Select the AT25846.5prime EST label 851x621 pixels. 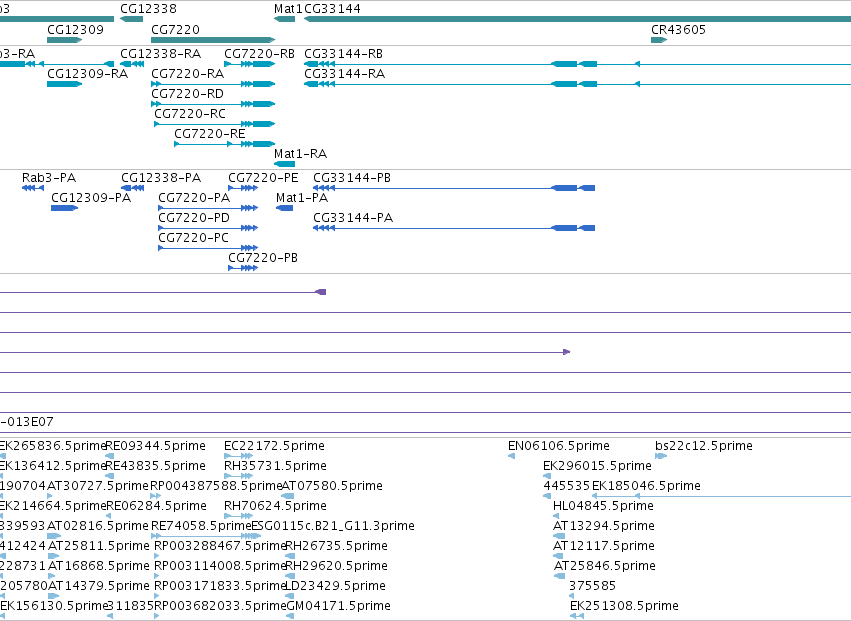click(605, 566)
